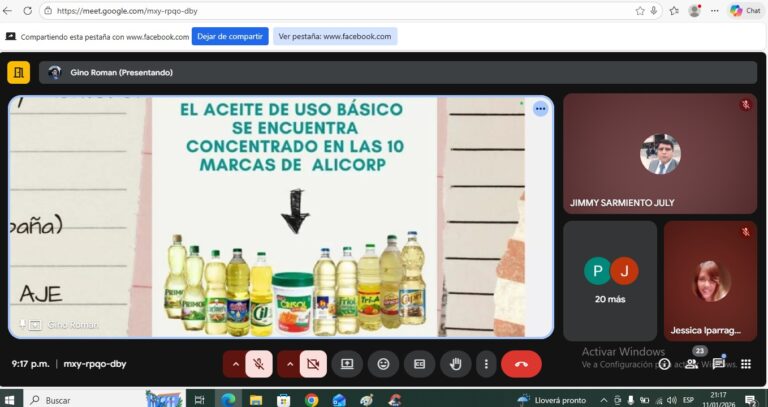Open File Explorer from taskbar
768x407 pixels.
pyautogui.click(x=256, y=400)
